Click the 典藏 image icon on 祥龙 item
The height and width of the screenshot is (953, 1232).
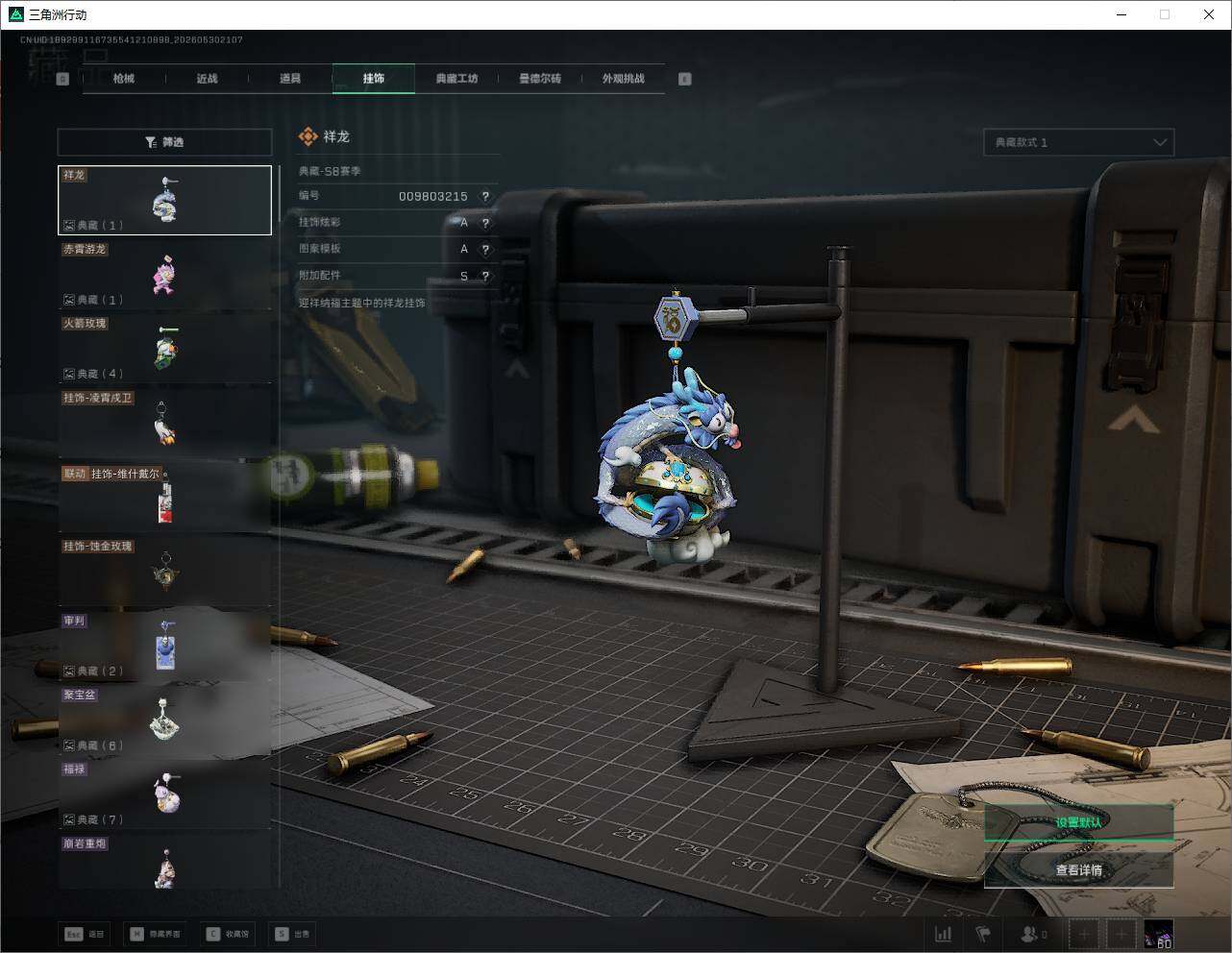click(x=69, y=226)
